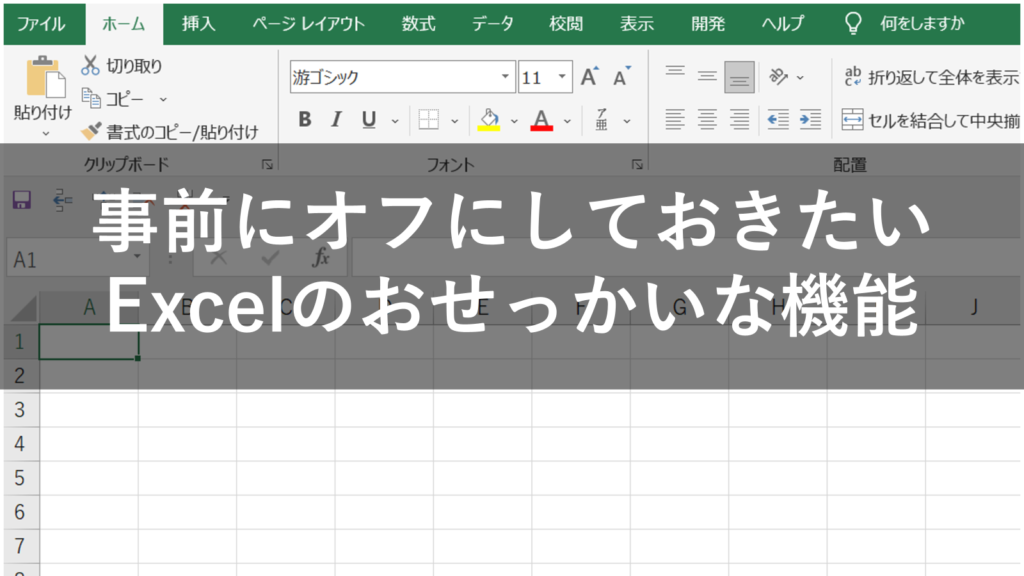Toggle Bold formatting

tap(305, 120)
